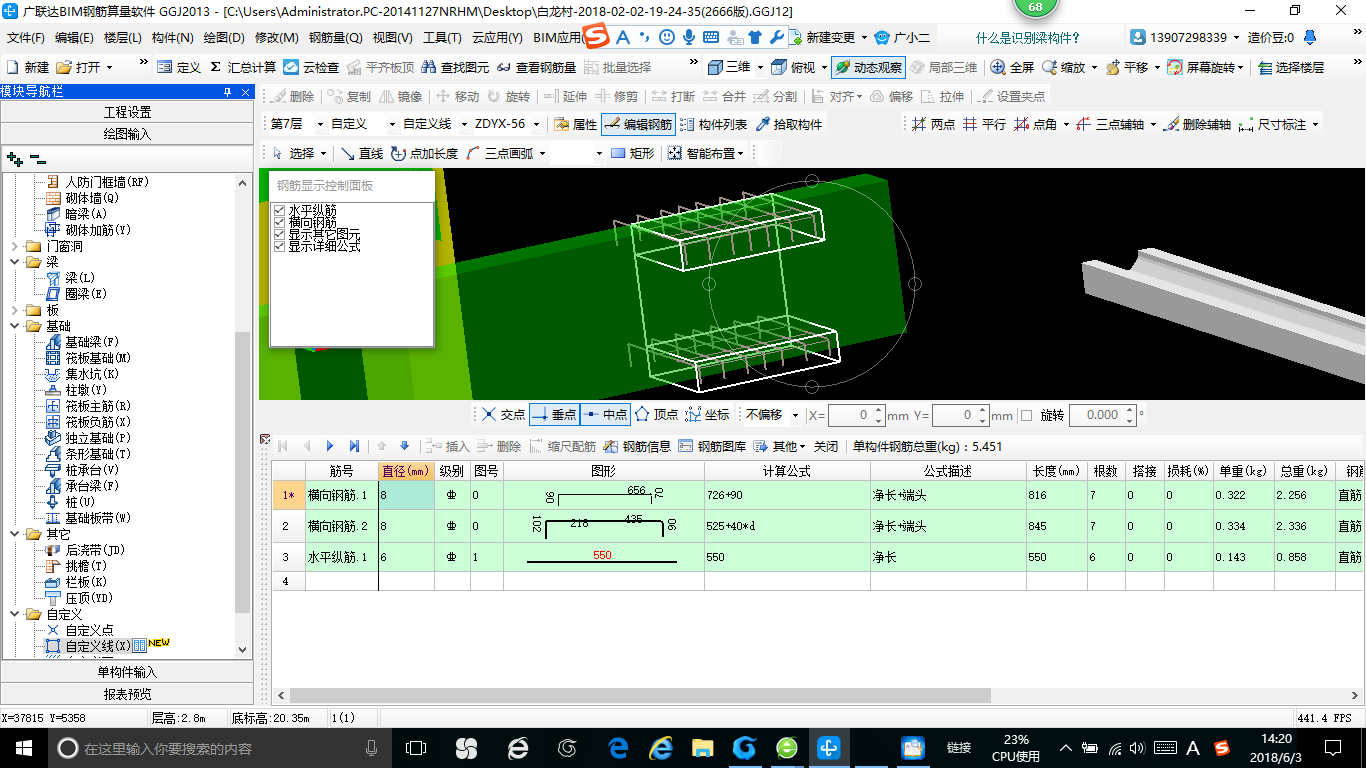Click the 单构件输入 navigation button

127,672
